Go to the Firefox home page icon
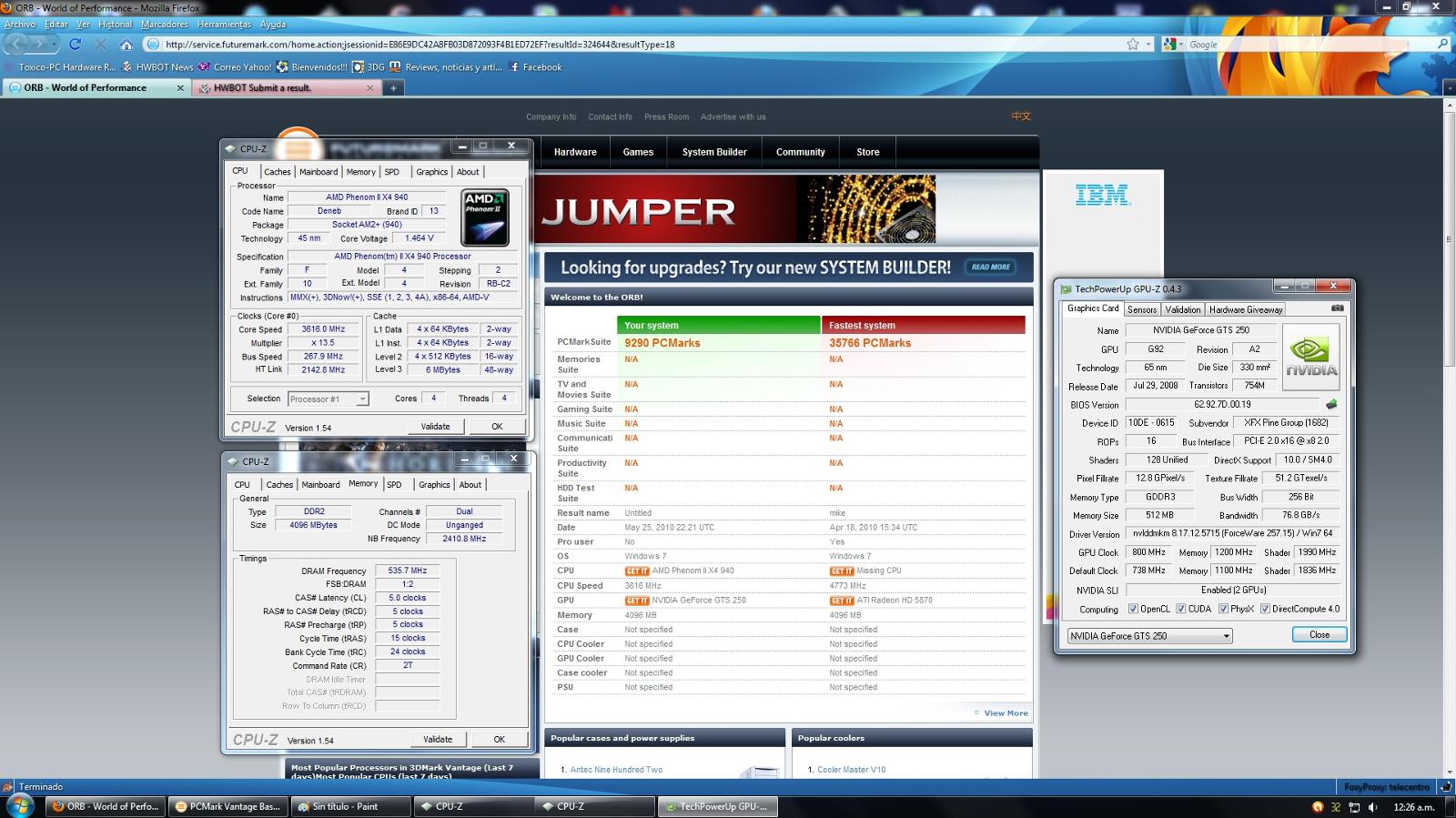This screenshot has width=1456, height=818. pyautogui.click(x=126, y=44)
